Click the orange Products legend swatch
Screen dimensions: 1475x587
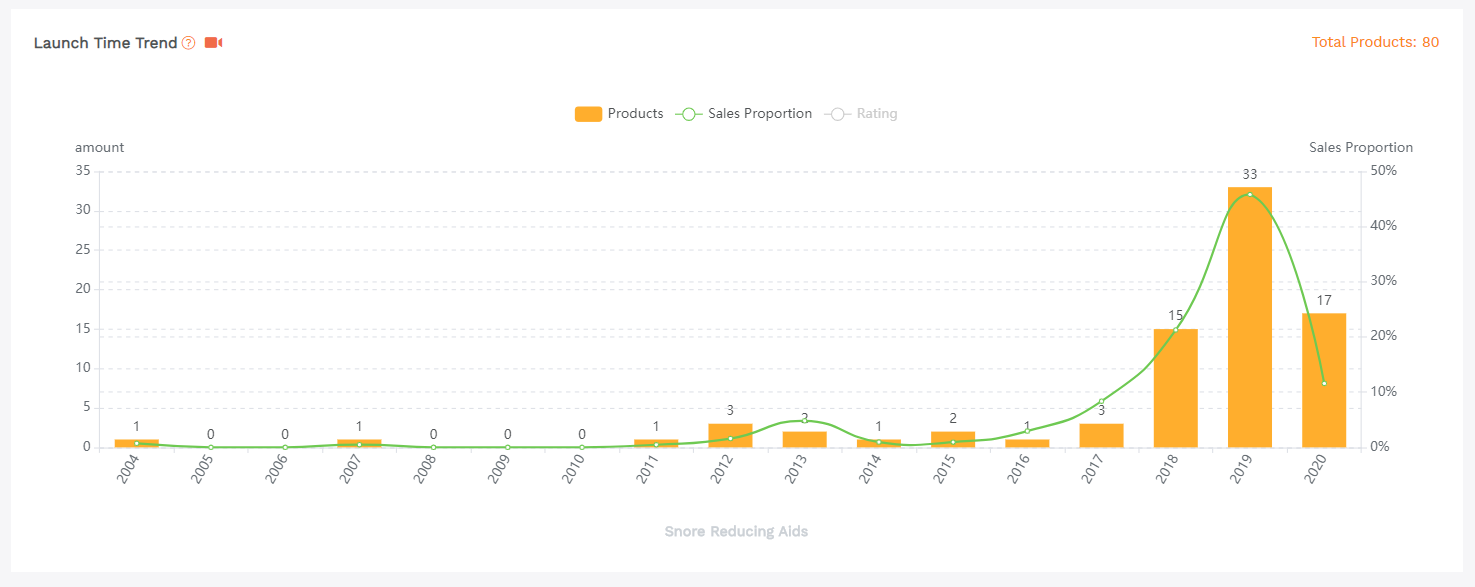coord(588,114)
